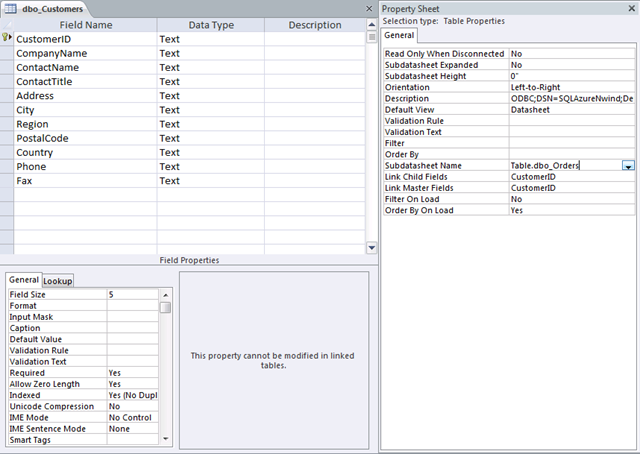
Task: Click the Field Properties scrollbar down arrow
Action: point(166,438)
